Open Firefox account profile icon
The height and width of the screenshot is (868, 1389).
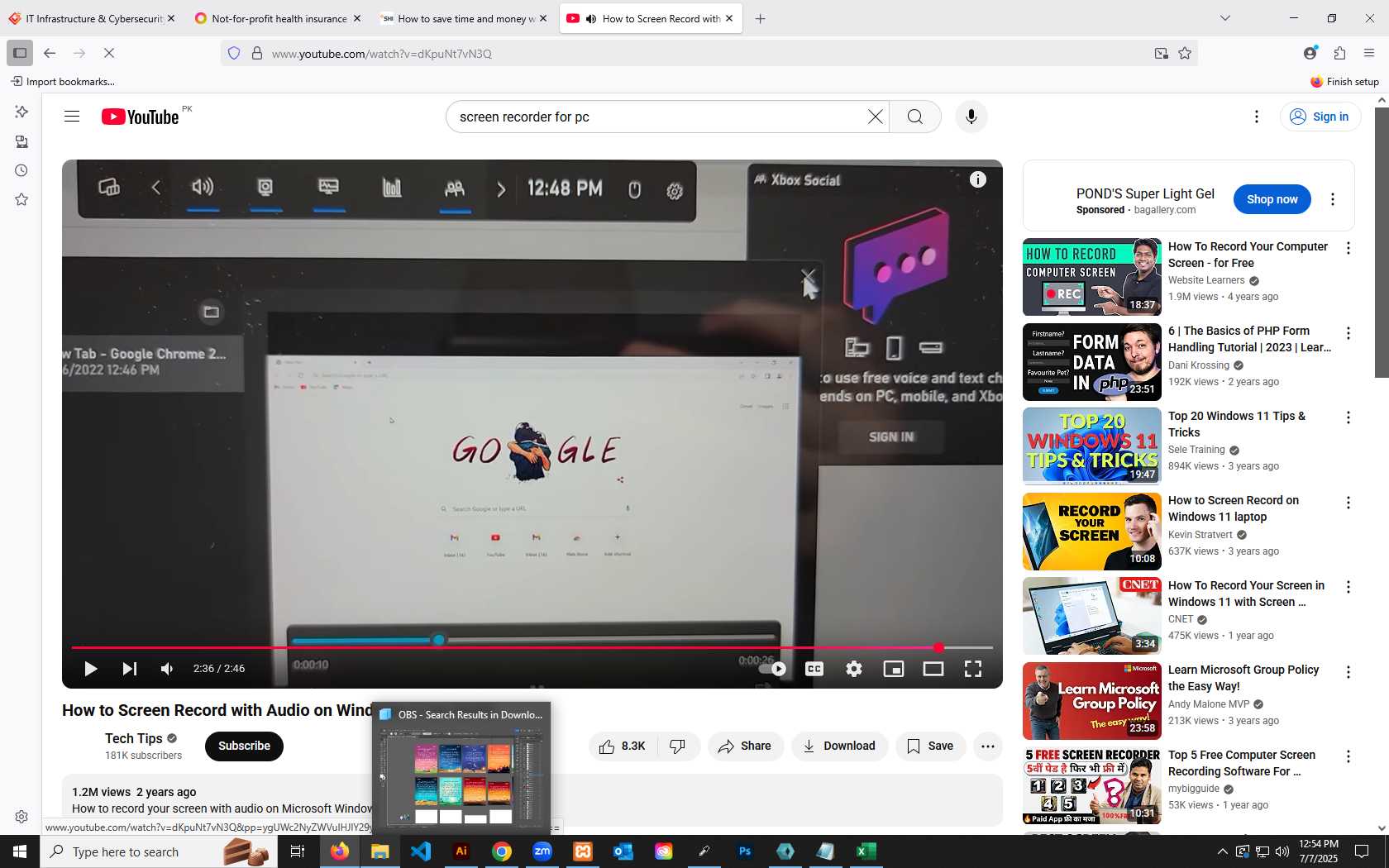(x=1310, y=53)
